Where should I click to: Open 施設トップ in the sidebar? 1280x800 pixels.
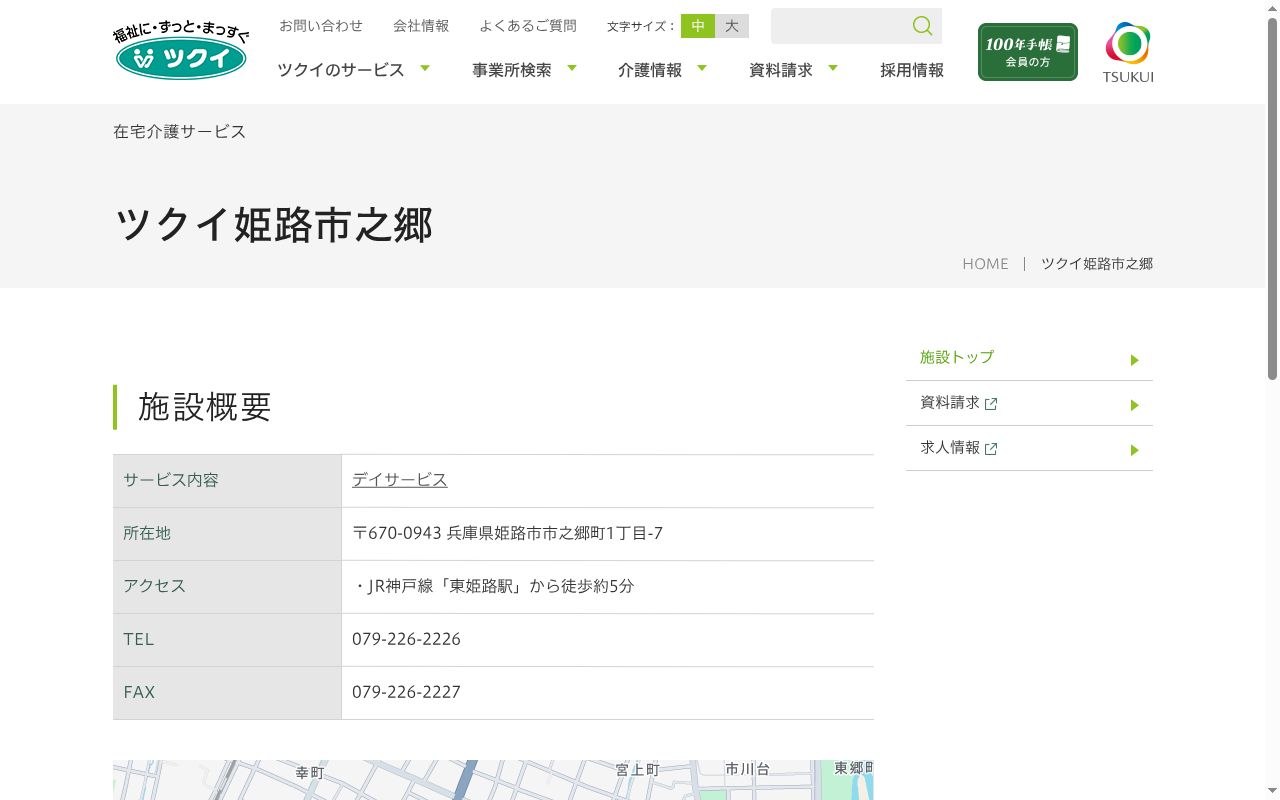tap(957, 357)
